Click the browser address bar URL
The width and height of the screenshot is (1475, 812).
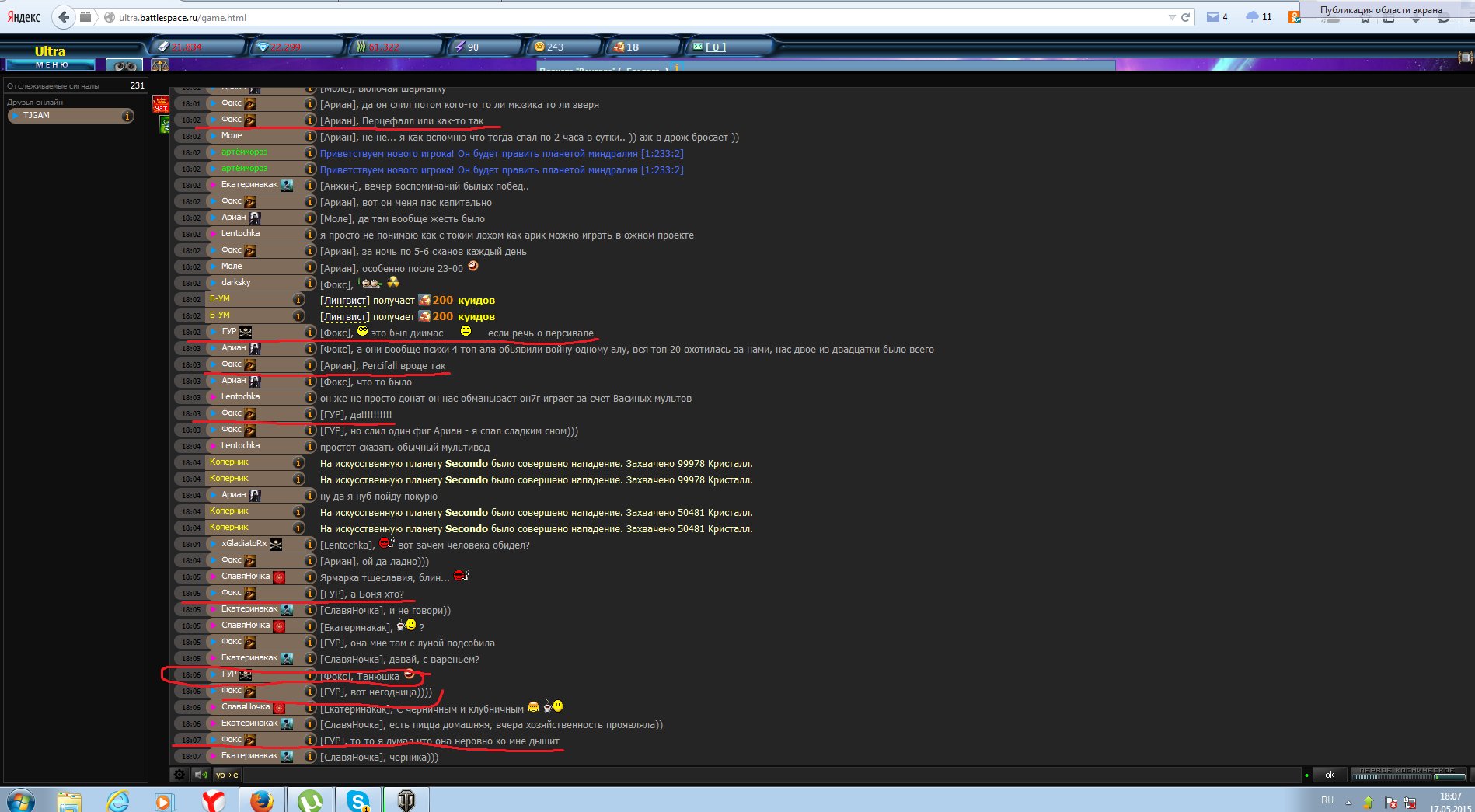click(x=183, y=17)
